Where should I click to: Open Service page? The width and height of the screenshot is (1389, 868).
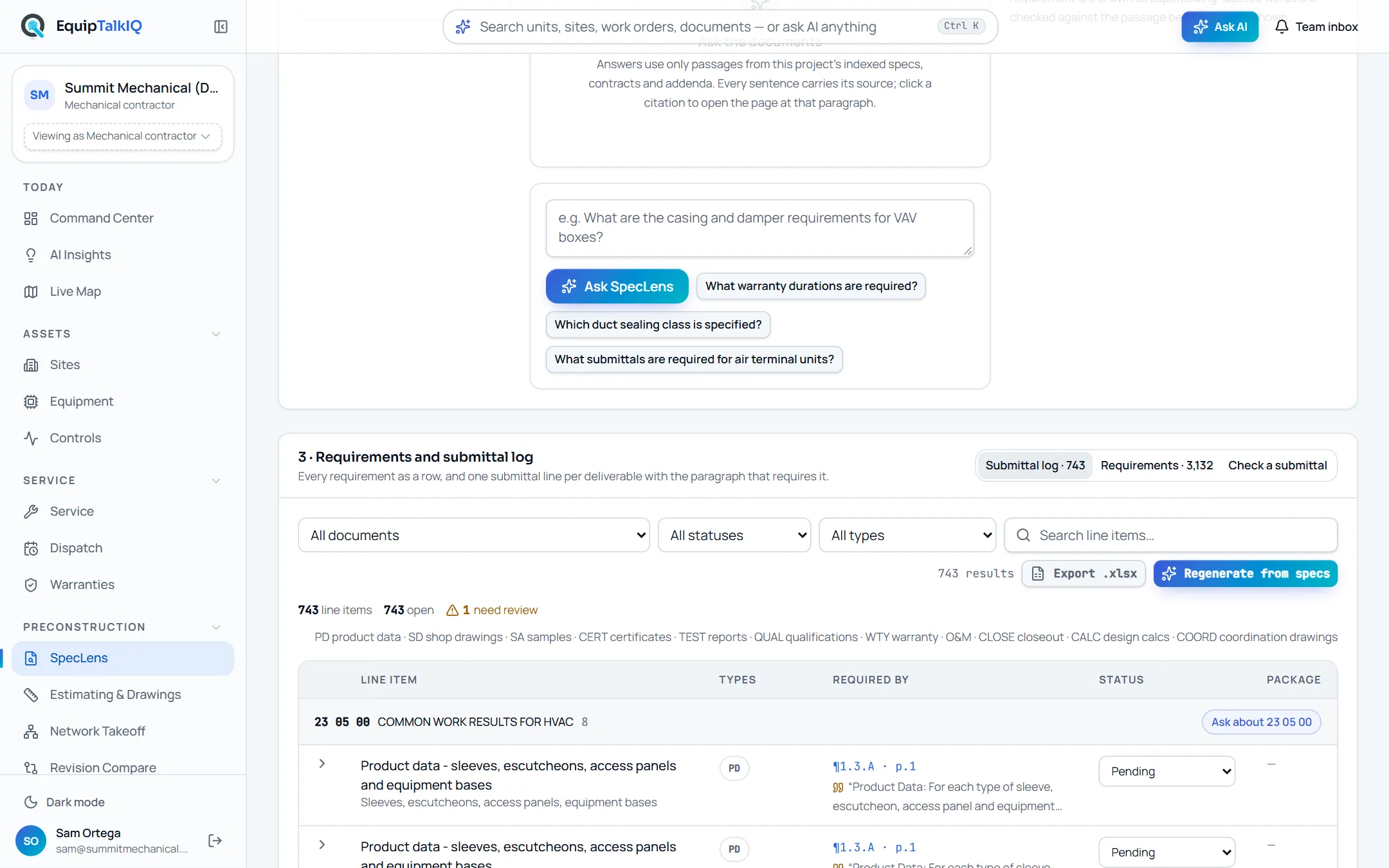123,511
